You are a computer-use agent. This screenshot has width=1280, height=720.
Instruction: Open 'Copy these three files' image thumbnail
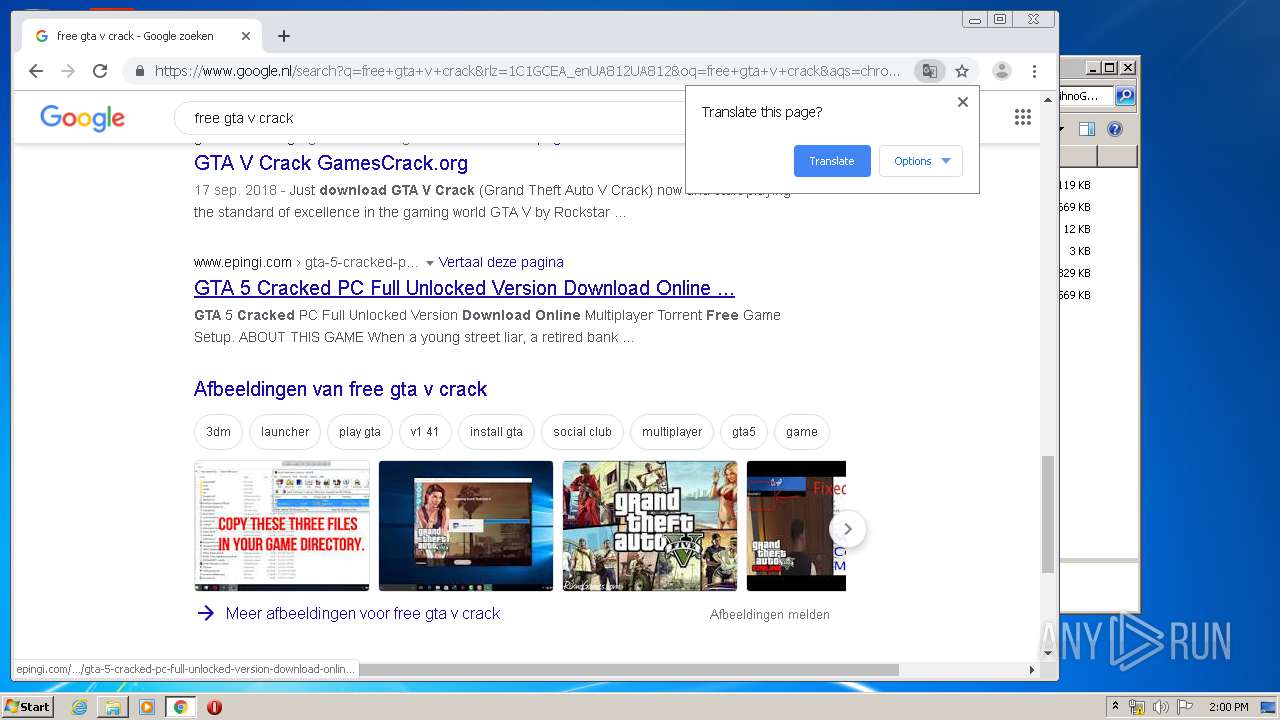click(x=282, y=526)
